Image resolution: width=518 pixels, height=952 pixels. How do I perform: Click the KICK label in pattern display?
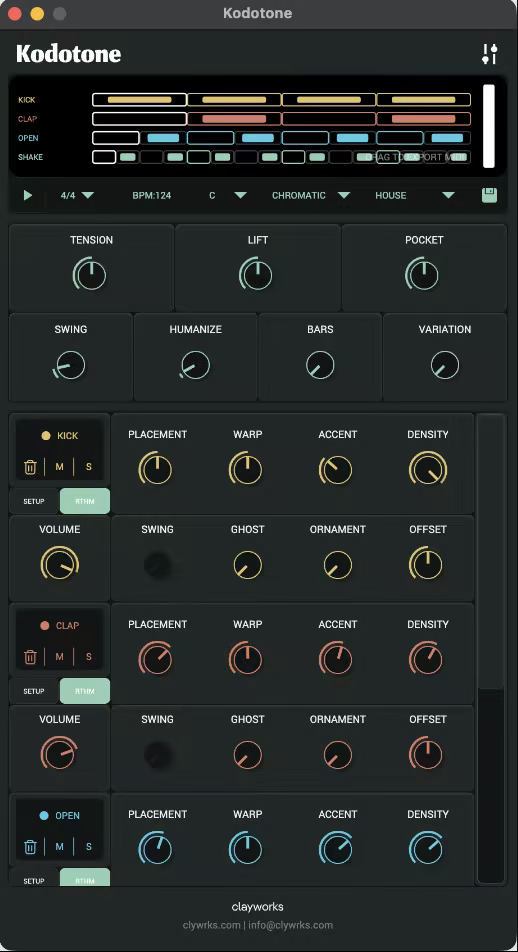pyautogui.click(x=27, y=100)
